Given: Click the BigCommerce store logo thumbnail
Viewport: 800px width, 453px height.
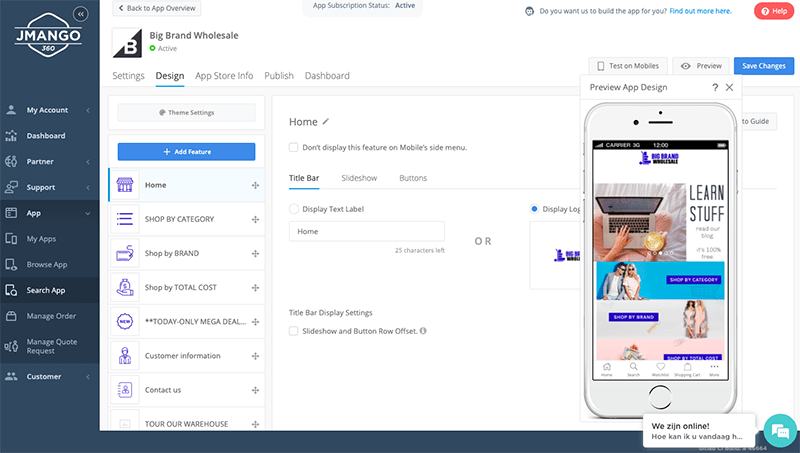Looking at the screenshot, I should click(127, 43).
